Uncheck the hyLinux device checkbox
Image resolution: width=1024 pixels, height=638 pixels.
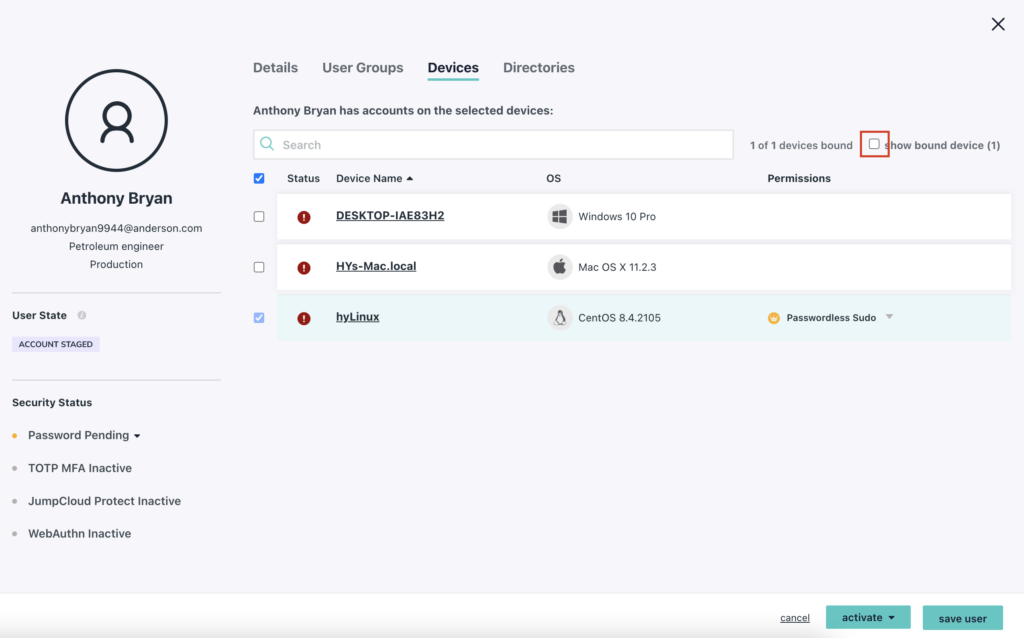[259, 318]
